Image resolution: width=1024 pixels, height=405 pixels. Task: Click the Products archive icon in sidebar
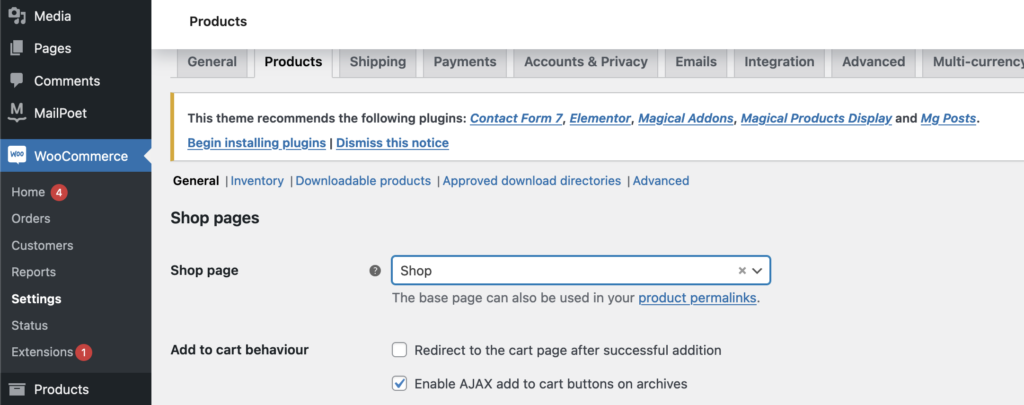(17, 390)
